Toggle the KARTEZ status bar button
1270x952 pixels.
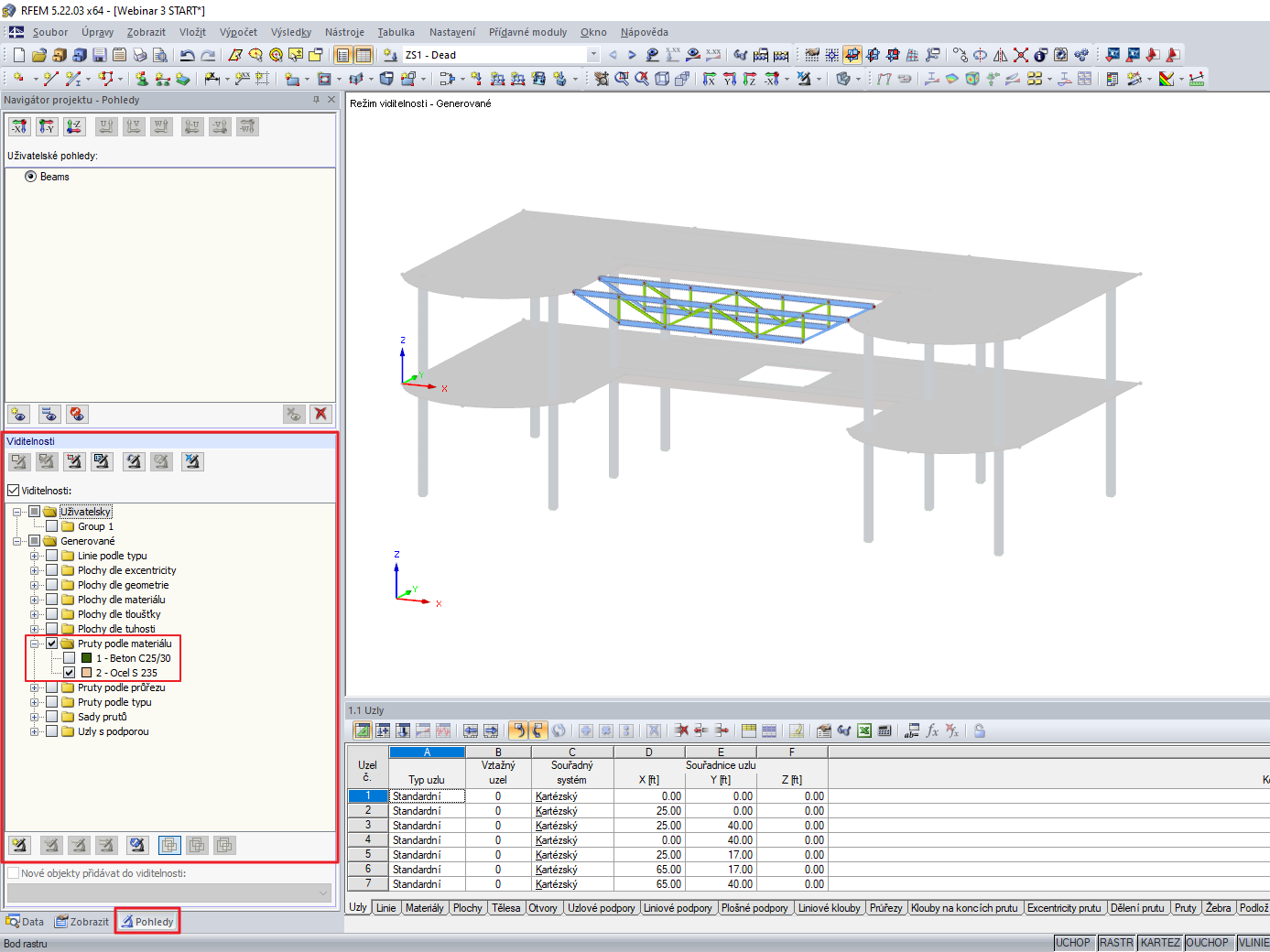click(x=1161, y=943)
